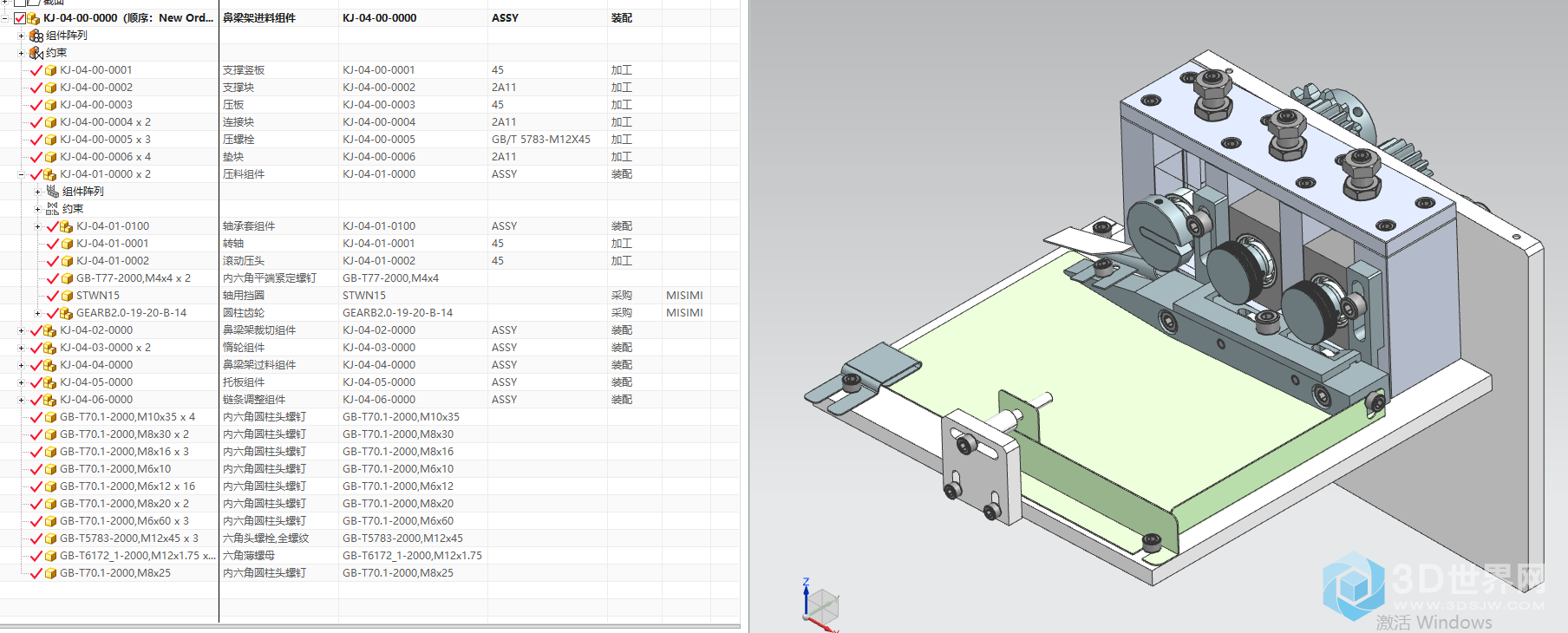Collapse the top-level KJ-04-00-0000 assembly node
The width and height of the screenshot is (1568, 633).
pos(5,18)
